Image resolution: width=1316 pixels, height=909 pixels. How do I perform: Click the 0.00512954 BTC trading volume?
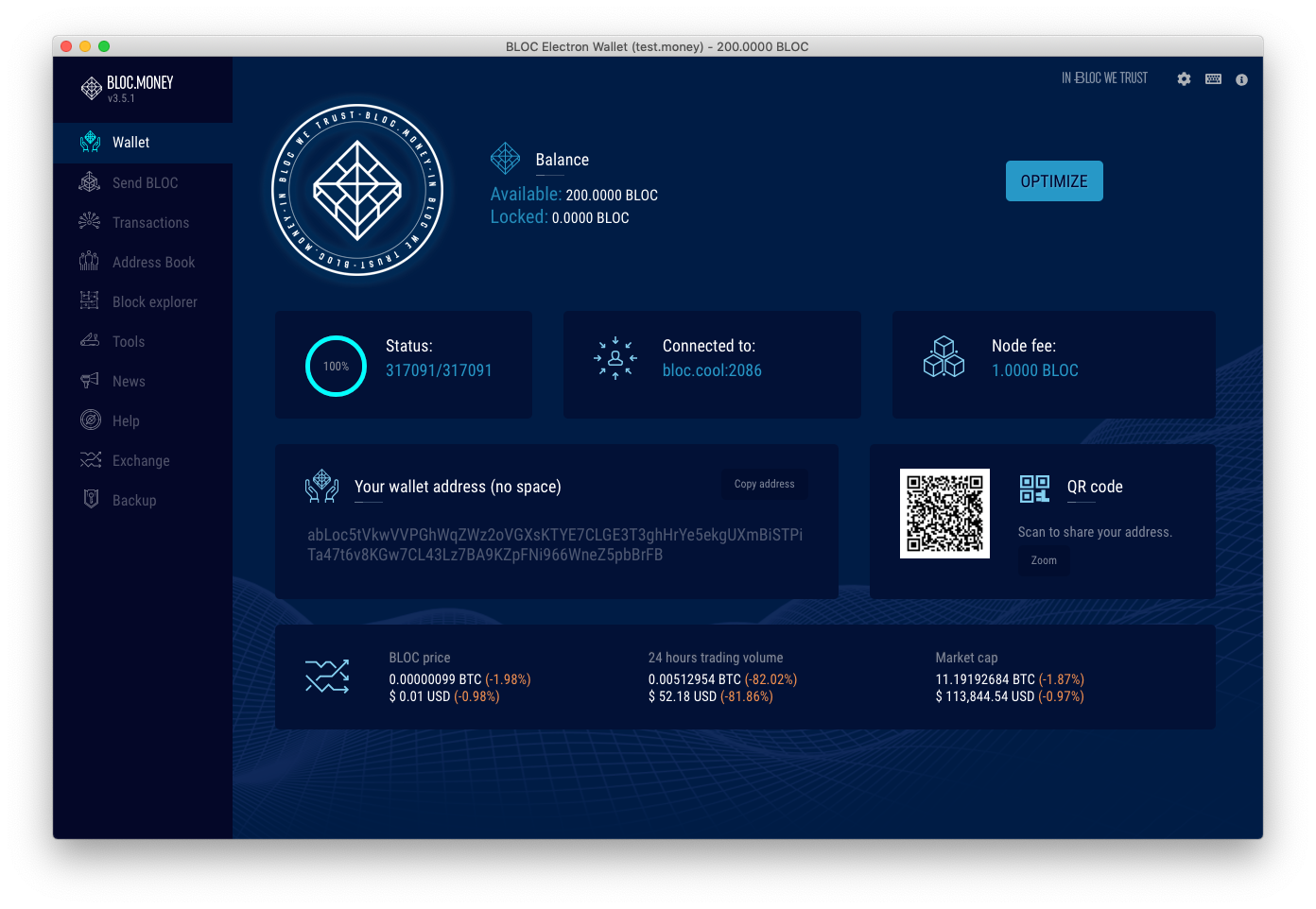tap(695, 679)
